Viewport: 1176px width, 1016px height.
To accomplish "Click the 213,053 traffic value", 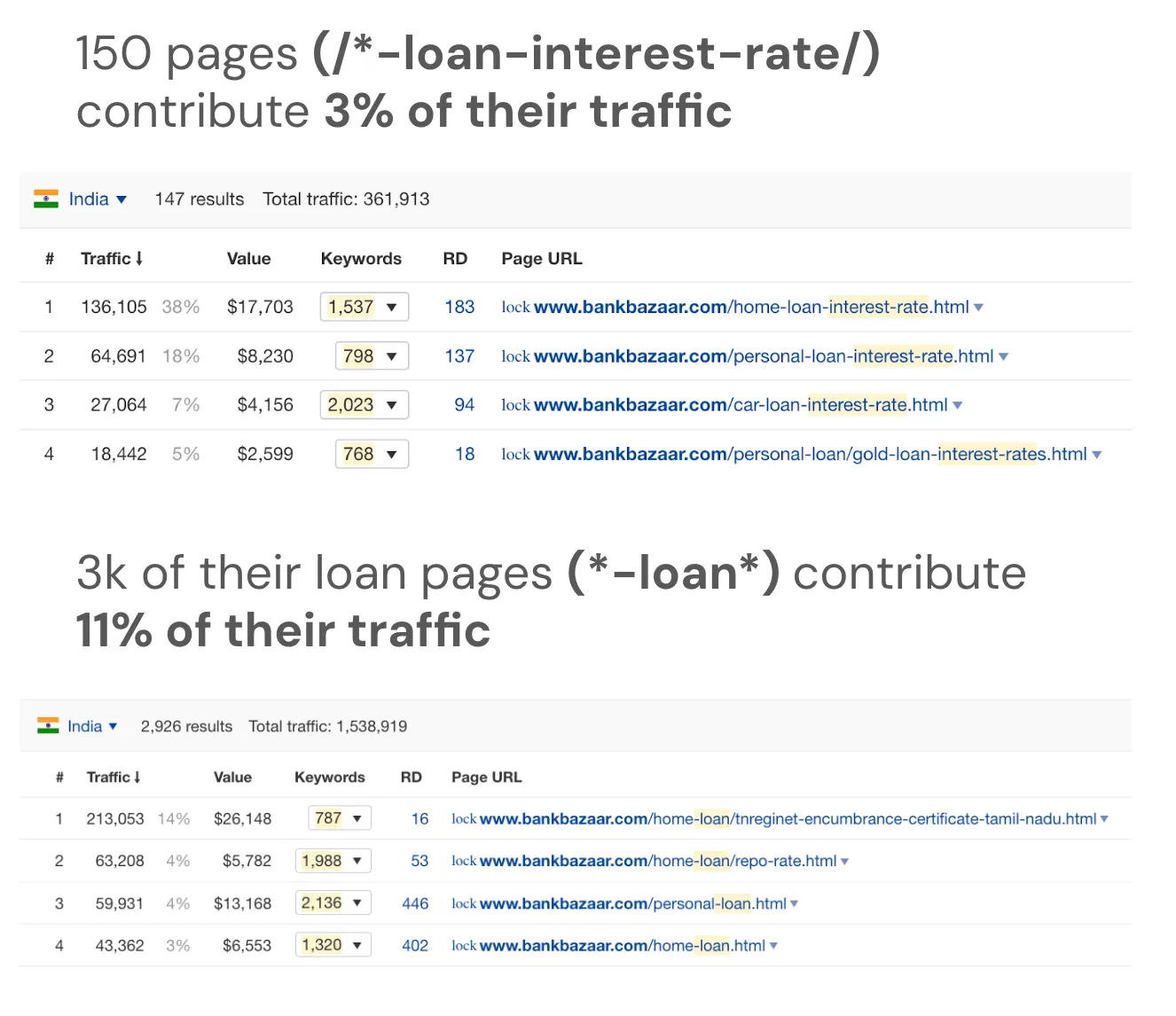I will [115, 819].
